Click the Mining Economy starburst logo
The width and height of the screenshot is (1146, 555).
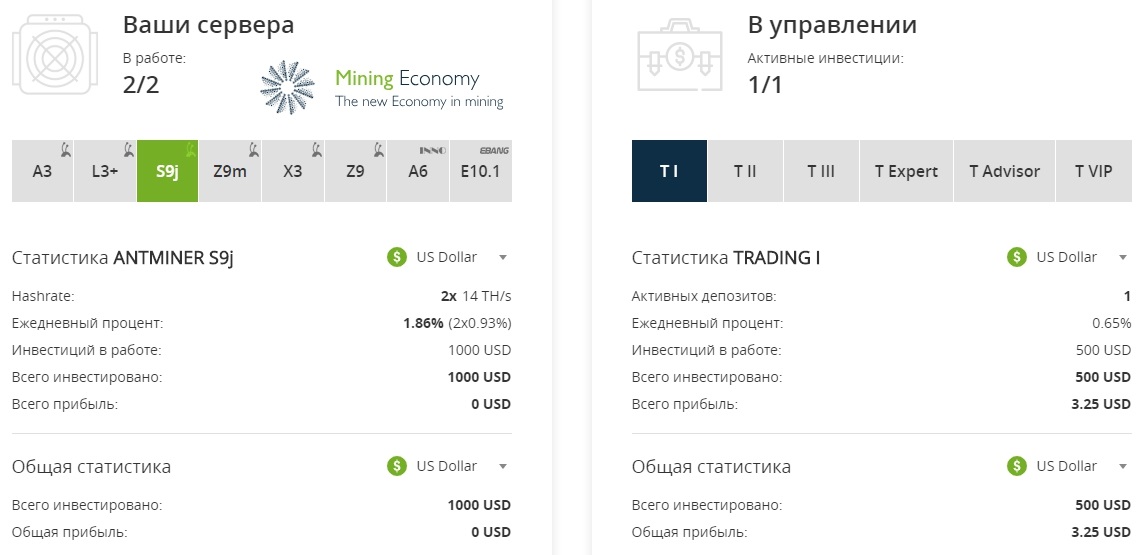click(x=287, y=88)
